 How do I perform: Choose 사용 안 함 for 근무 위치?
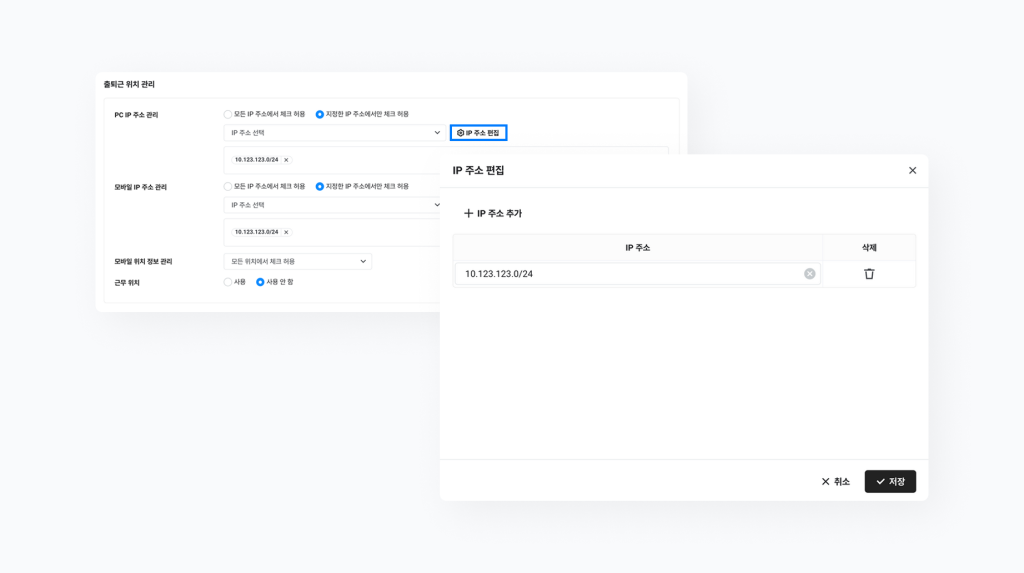[x=260, y=282]
